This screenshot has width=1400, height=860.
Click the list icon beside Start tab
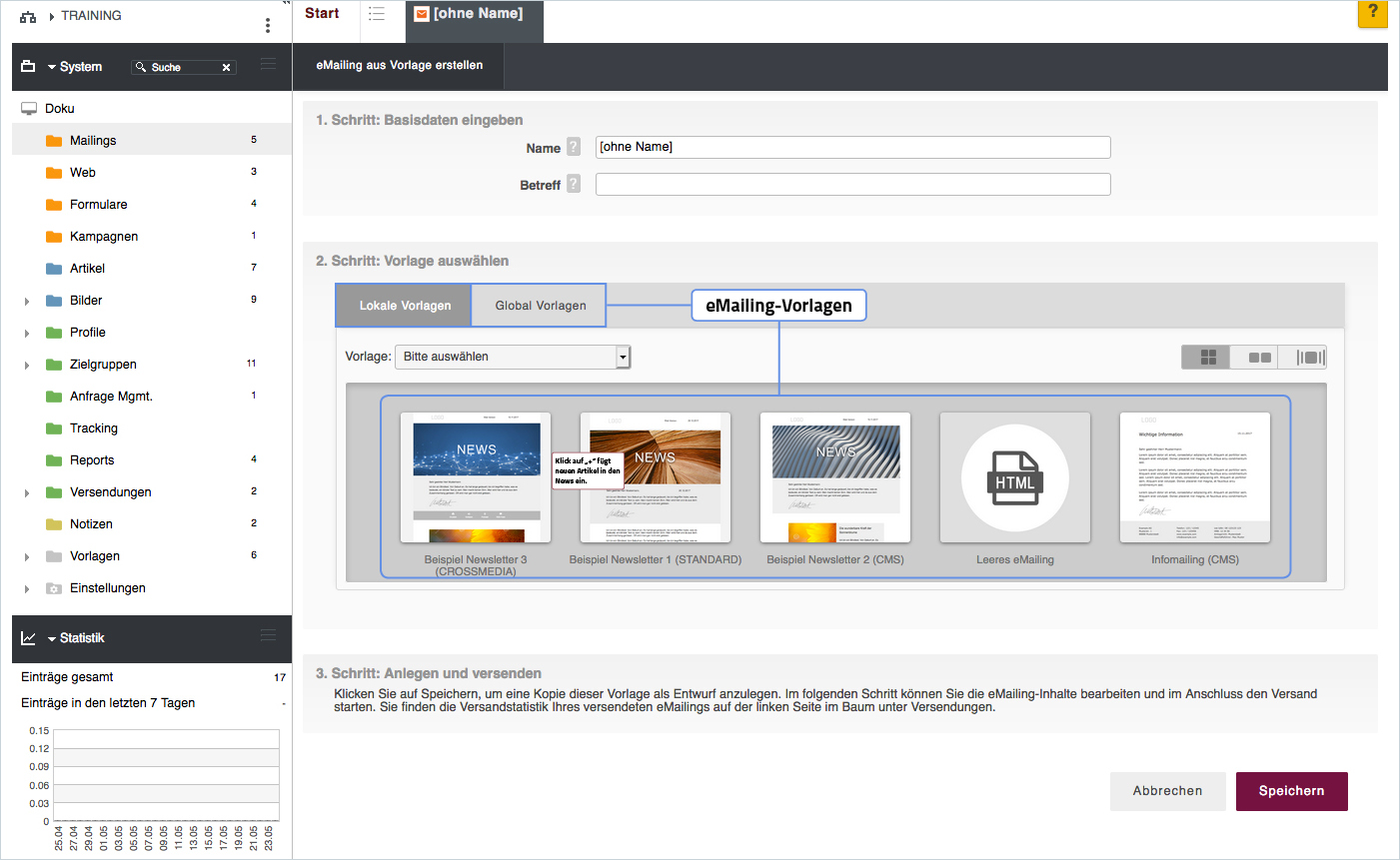(377, 14)
